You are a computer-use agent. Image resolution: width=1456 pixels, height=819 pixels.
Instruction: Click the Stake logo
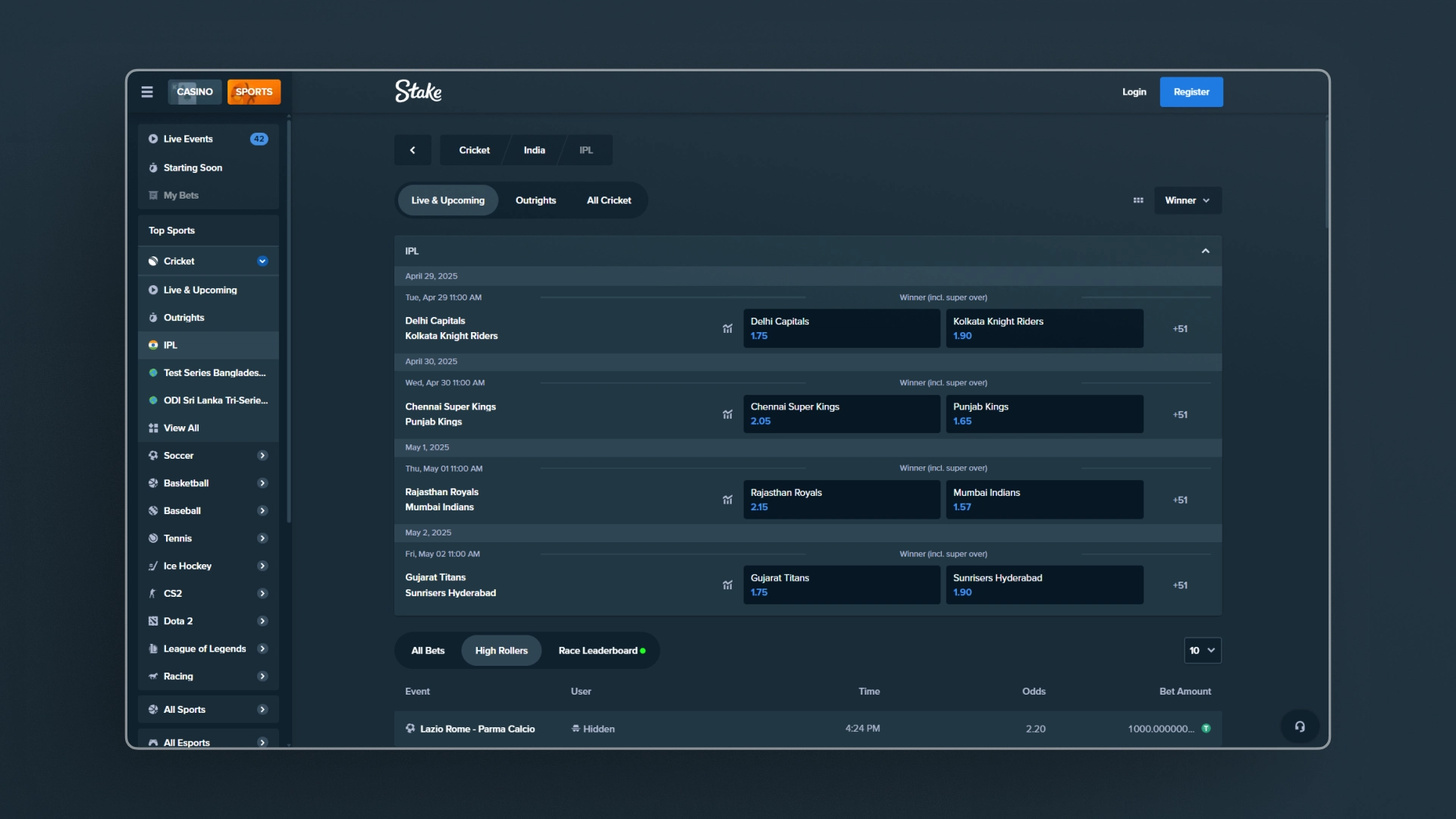pos(418,91)
